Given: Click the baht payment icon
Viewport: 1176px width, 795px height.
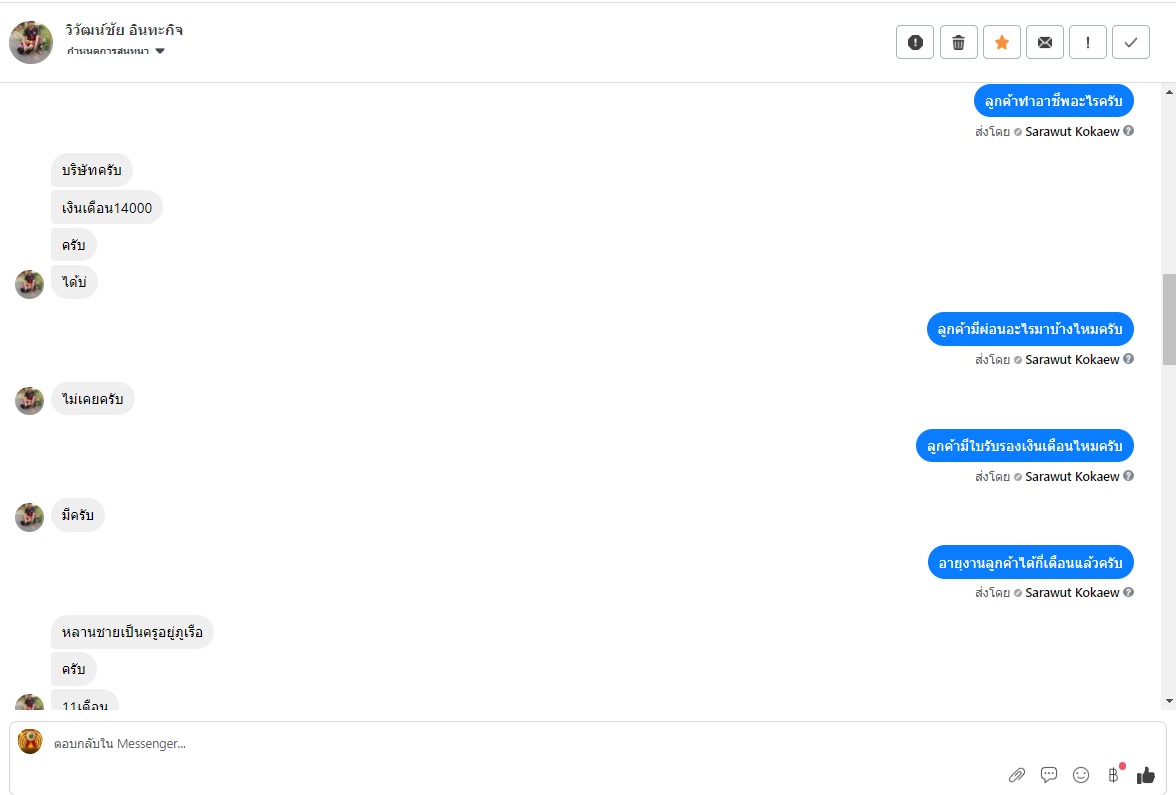Looking at the screenshot, I should 1113,774.
